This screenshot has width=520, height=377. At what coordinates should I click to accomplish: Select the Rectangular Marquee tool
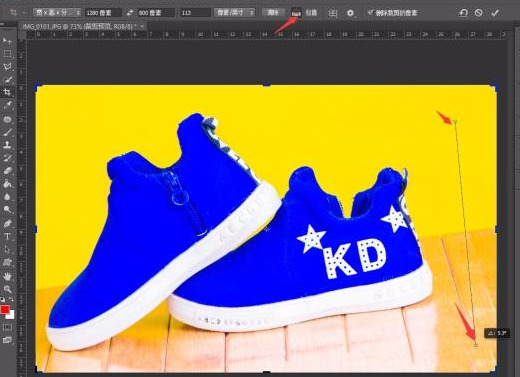point(7,53)
